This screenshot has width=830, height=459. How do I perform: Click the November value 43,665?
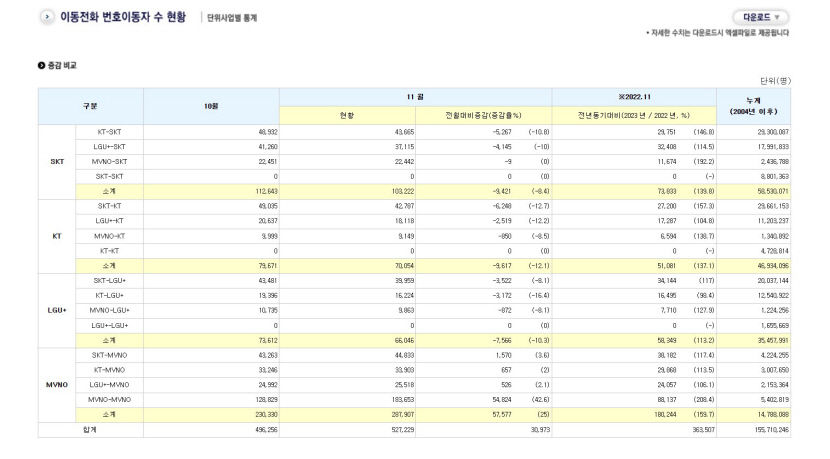pyautogui.click(x=404, y=132)
